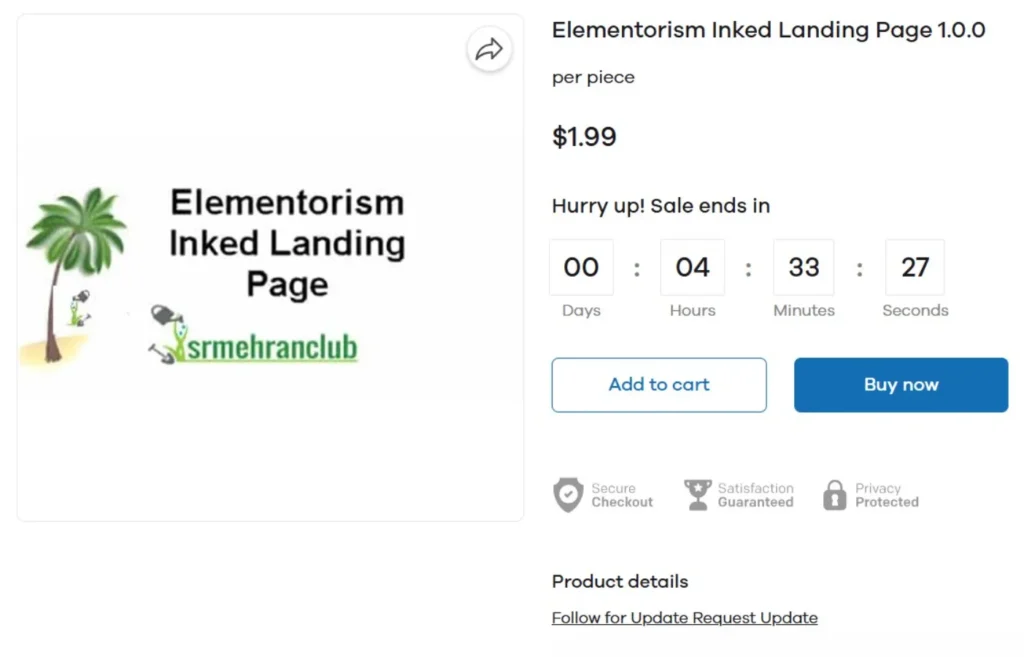Click the Elementorism Inked Landing Page title
1024x657 pixels.
tap(767, 30)
